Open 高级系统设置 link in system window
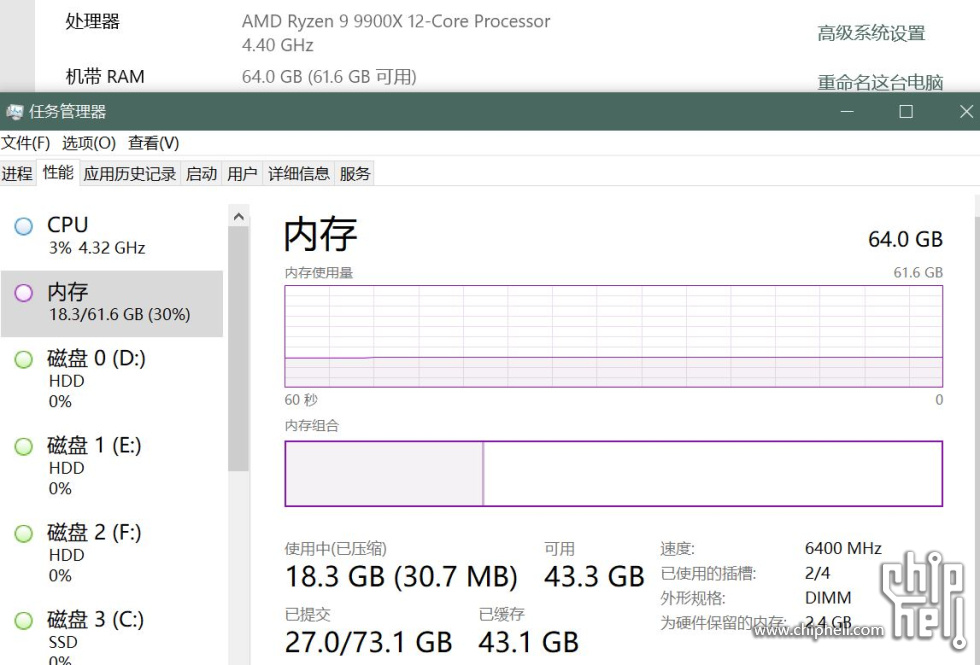The width and height of the screenshot is (980, 665). (871, 33)
